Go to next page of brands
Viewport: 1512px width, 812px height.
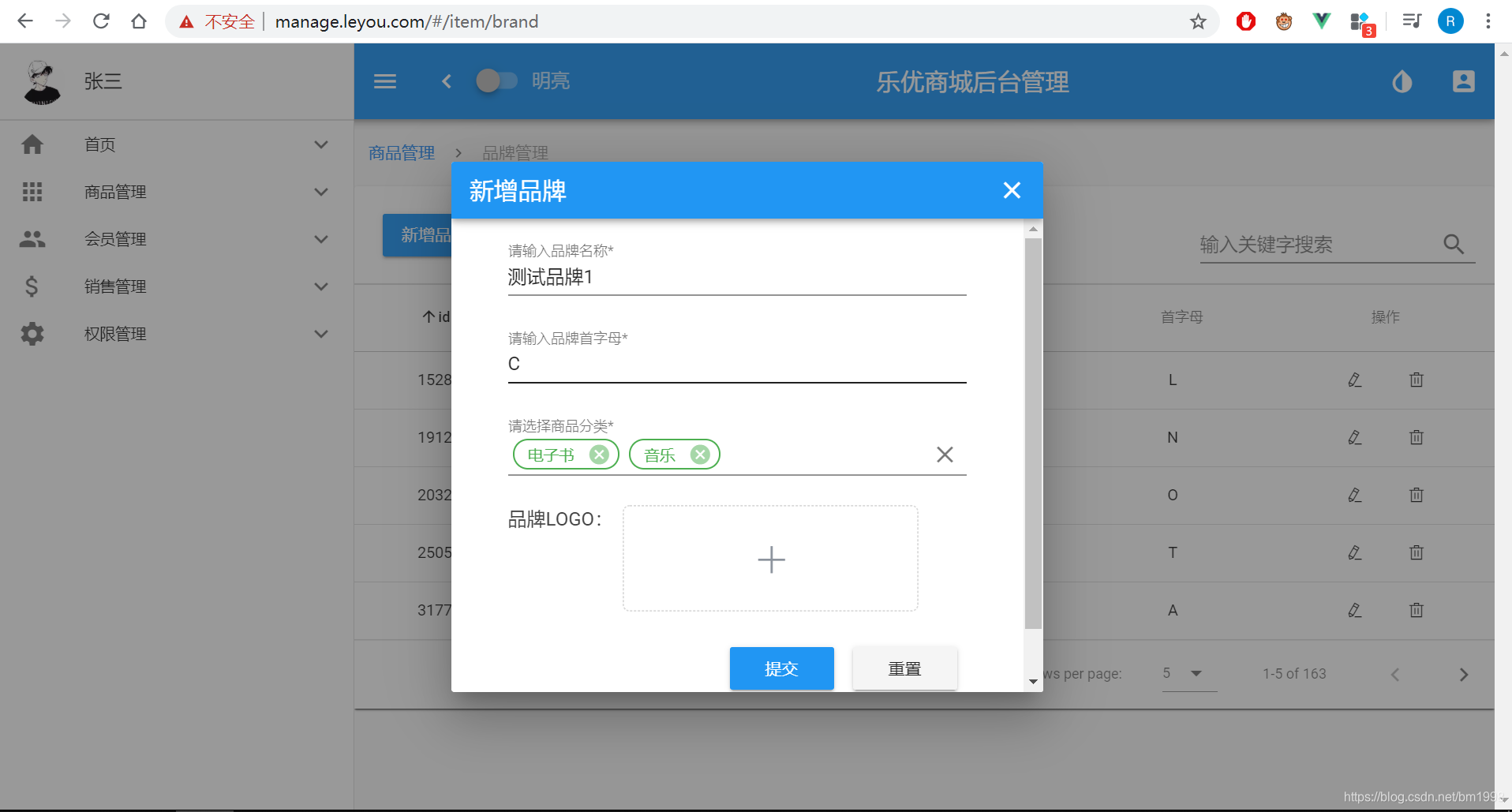[1464, 674]
